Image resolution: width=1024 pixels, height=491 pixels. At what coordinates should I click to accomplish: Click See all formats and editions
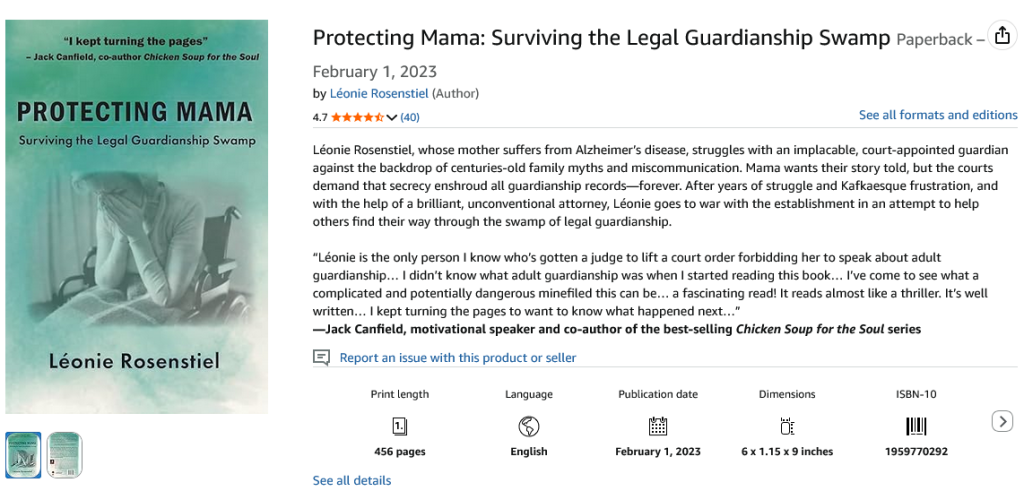pos(938,115)
